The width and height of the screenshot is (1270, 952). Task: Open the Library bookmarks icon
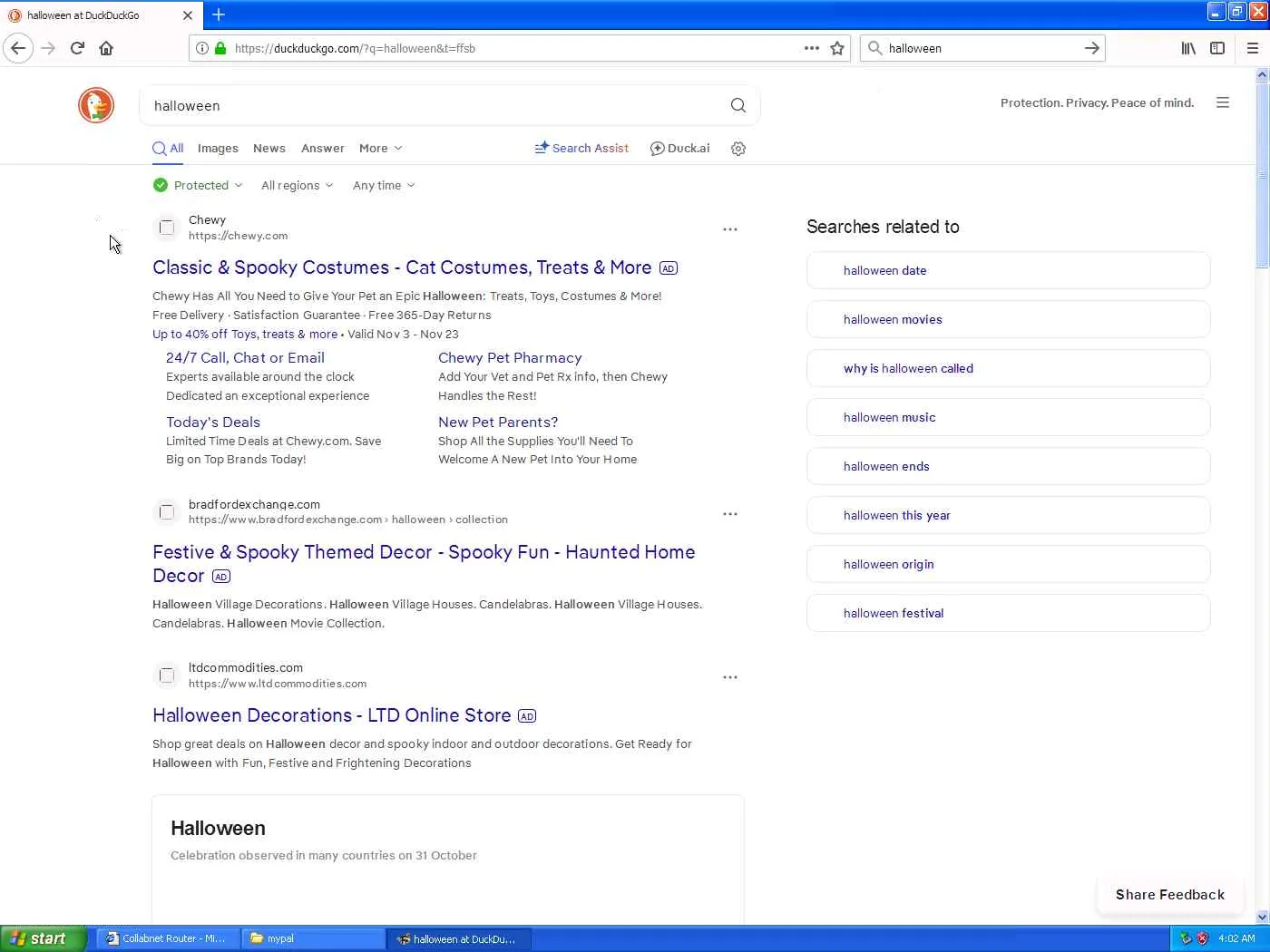[1188, 48]
